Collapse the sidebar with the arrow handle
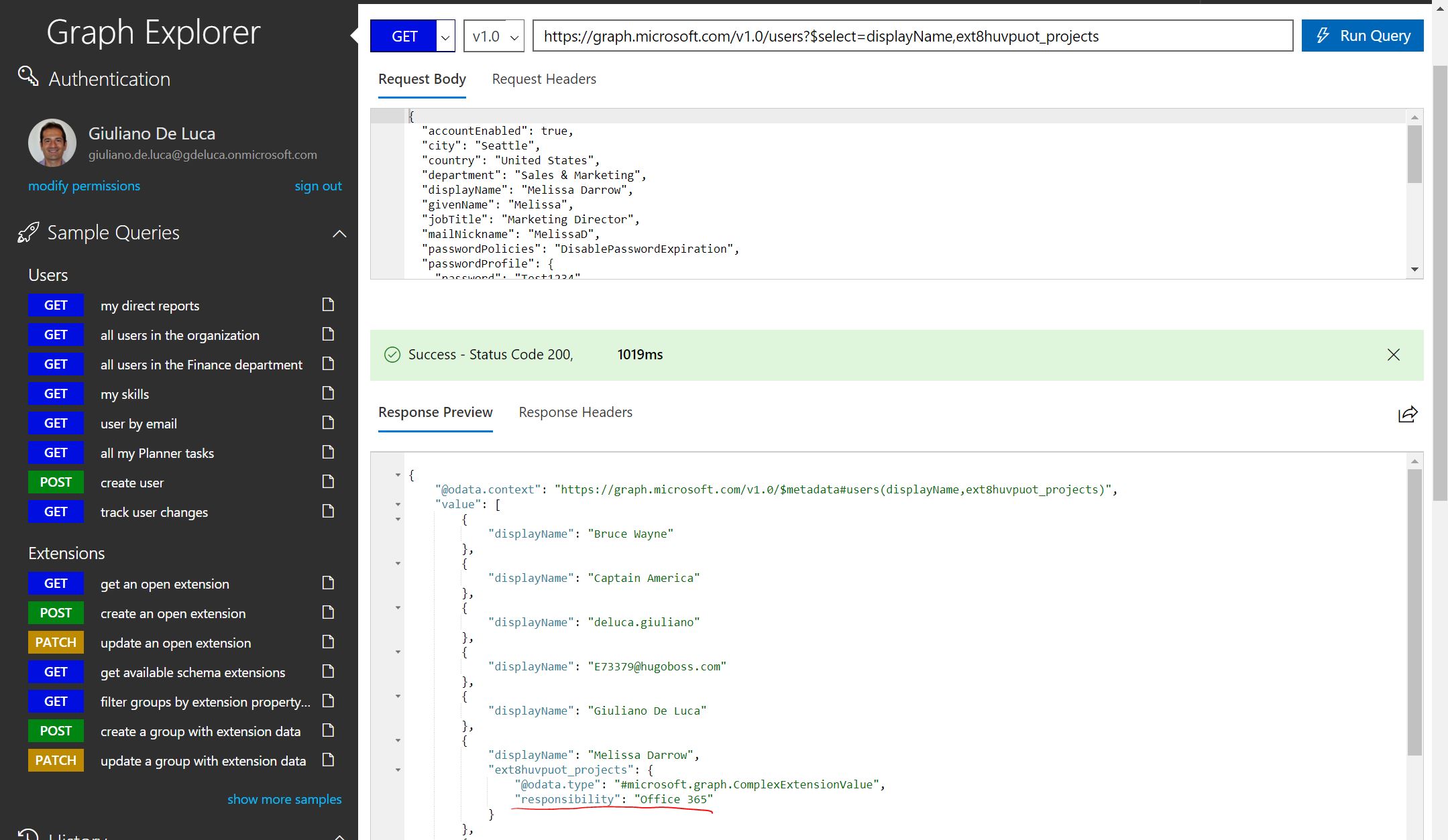The image size is (1448, 840). click(354, 36)
